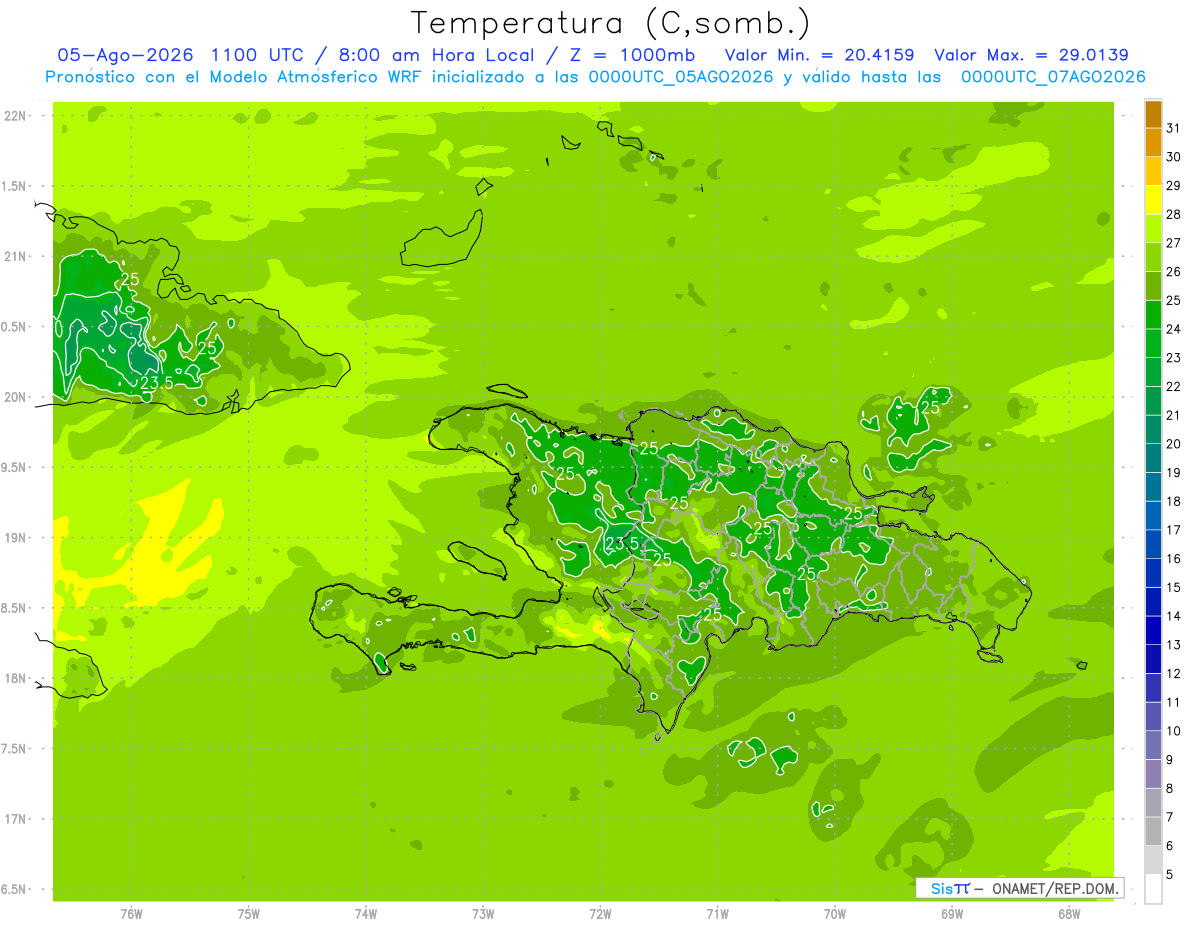Click the 'Z = 1000mb' level text
Image resolution: width=1200 pixels, height=927 pixels.
point(631,55)
